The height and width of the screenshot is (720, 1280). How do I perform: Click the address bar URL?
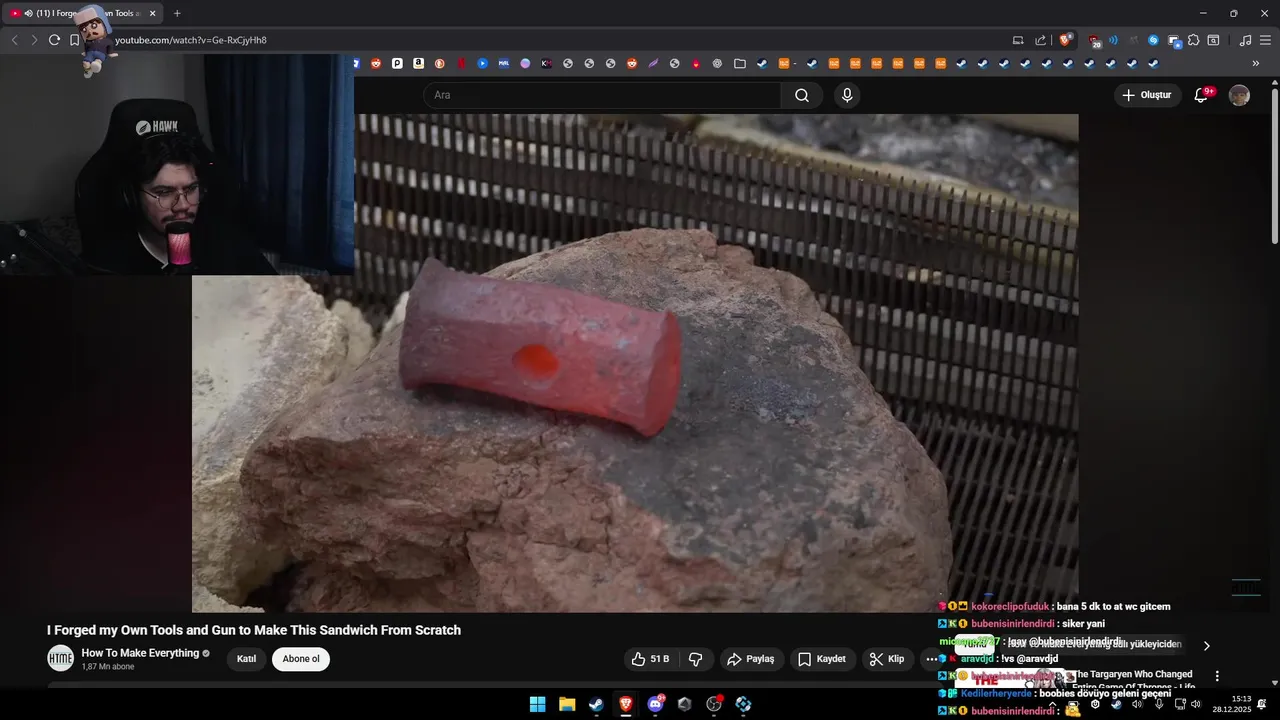tap(191, 40)
